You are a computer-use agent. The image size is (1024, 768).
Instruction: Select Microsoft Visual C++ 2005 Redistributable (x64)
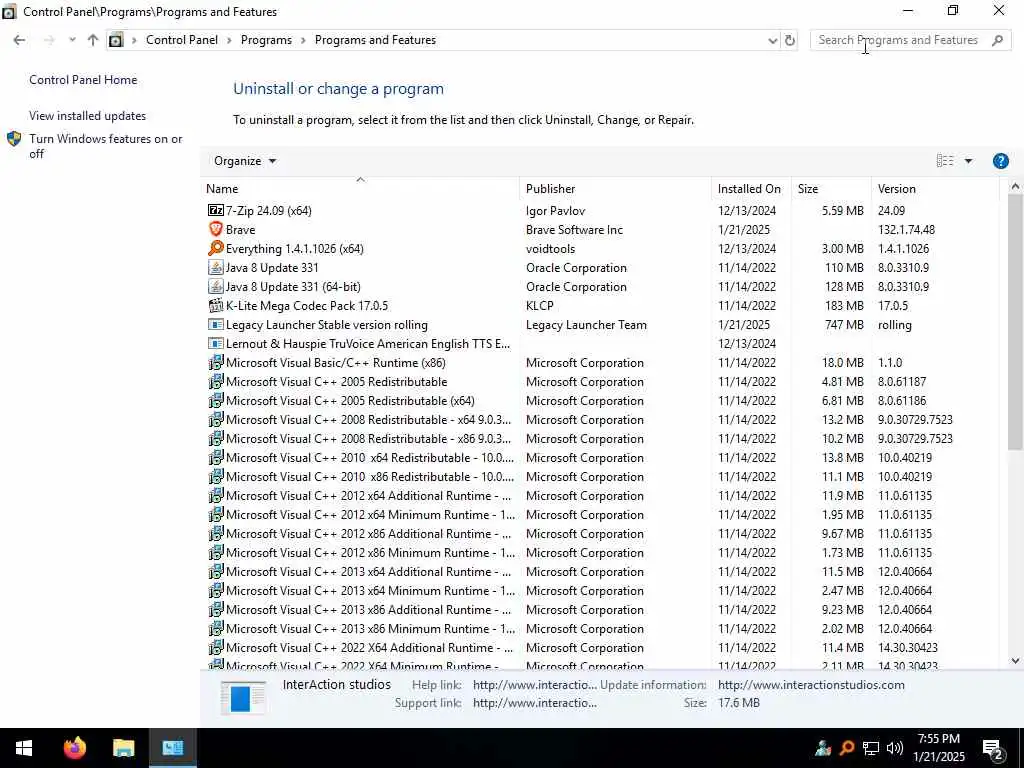coord(601,400)
